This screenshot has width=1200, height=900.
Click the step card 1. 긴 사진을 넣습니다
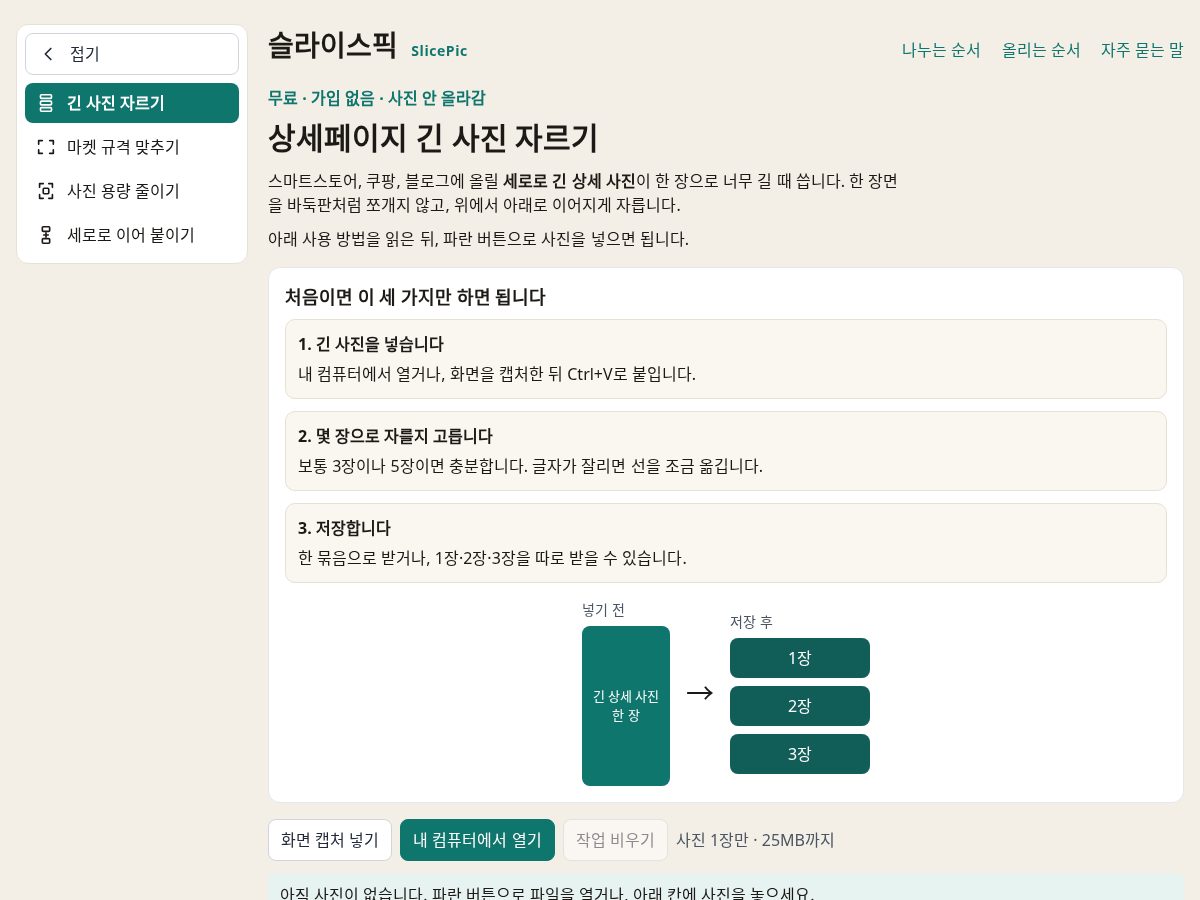[726, 359]
